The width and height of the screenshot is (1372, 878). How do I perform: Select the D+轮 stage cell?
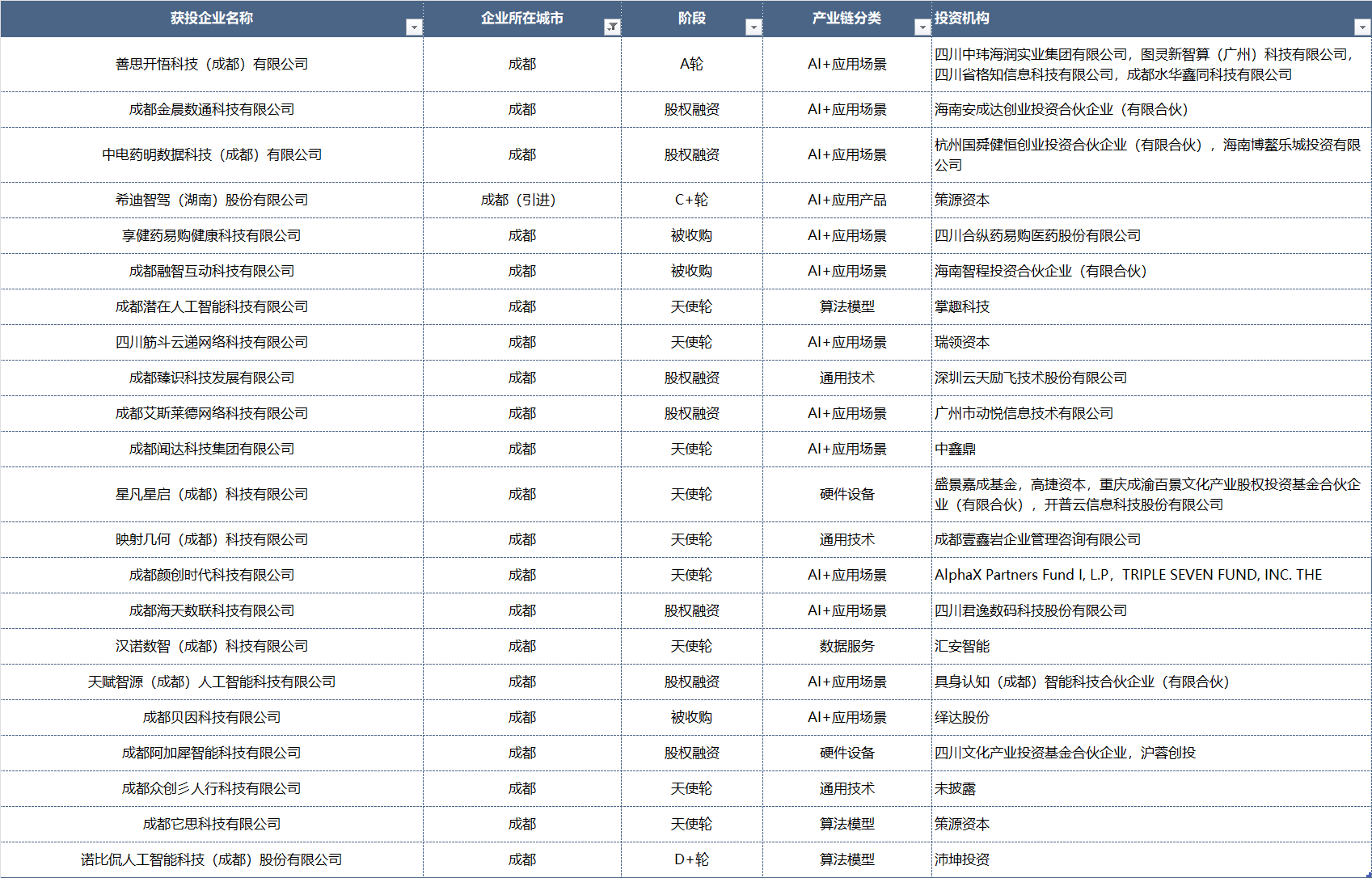click(691, 859)
